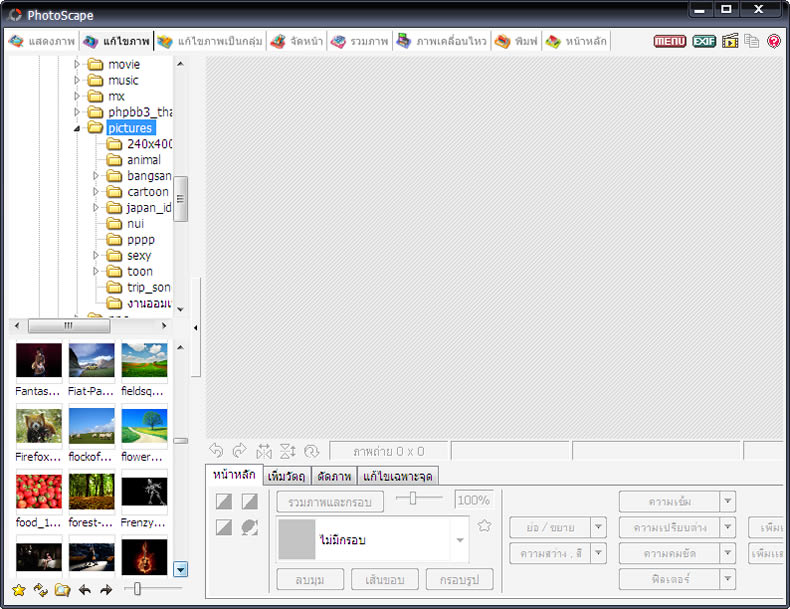Expand the movie folder
This screenshot has height=609, width=790.
click(x=77, y=64)
